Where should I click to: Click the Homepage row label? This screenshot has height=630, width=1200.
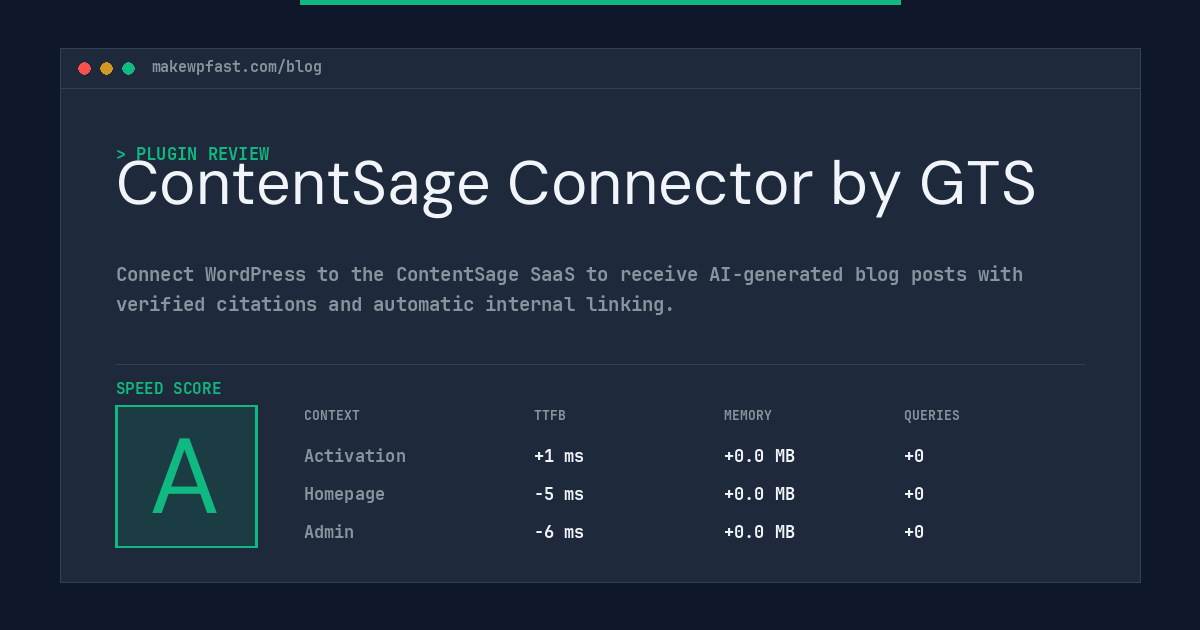(x=344, y=494)
